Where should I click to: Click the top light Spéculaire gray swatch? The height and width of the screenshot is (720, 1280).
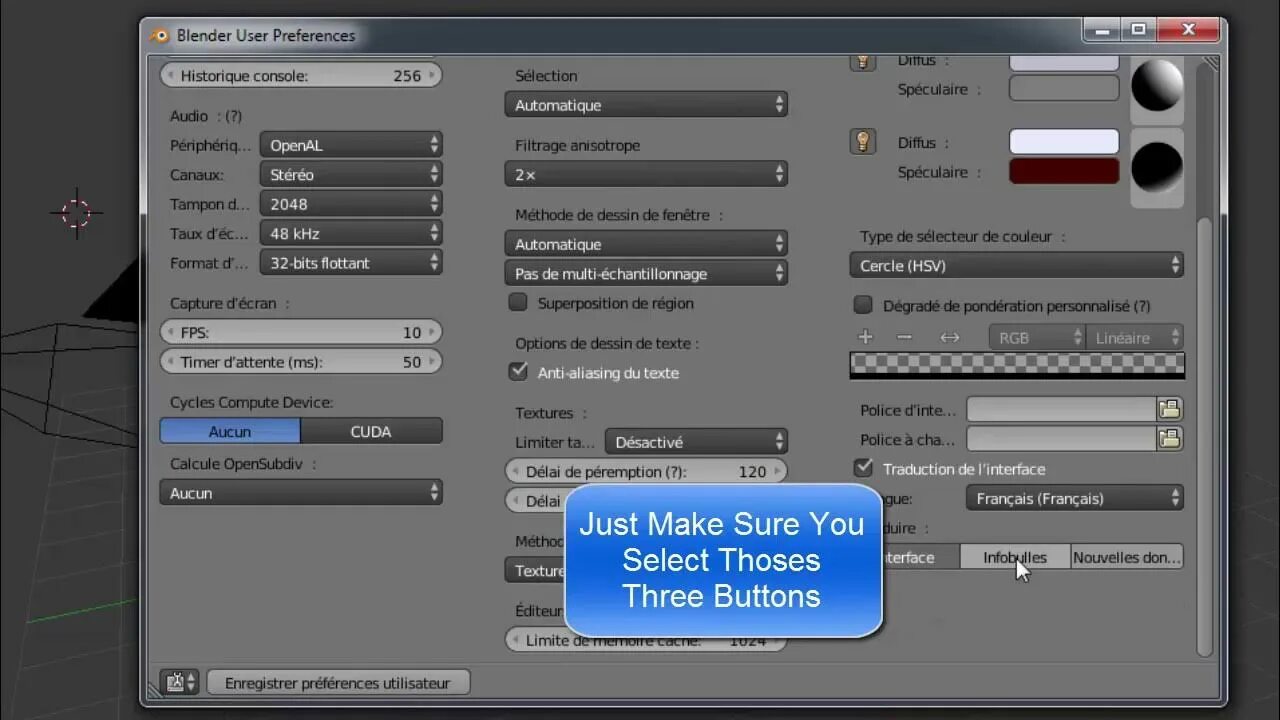click(x=1064, y=88)
